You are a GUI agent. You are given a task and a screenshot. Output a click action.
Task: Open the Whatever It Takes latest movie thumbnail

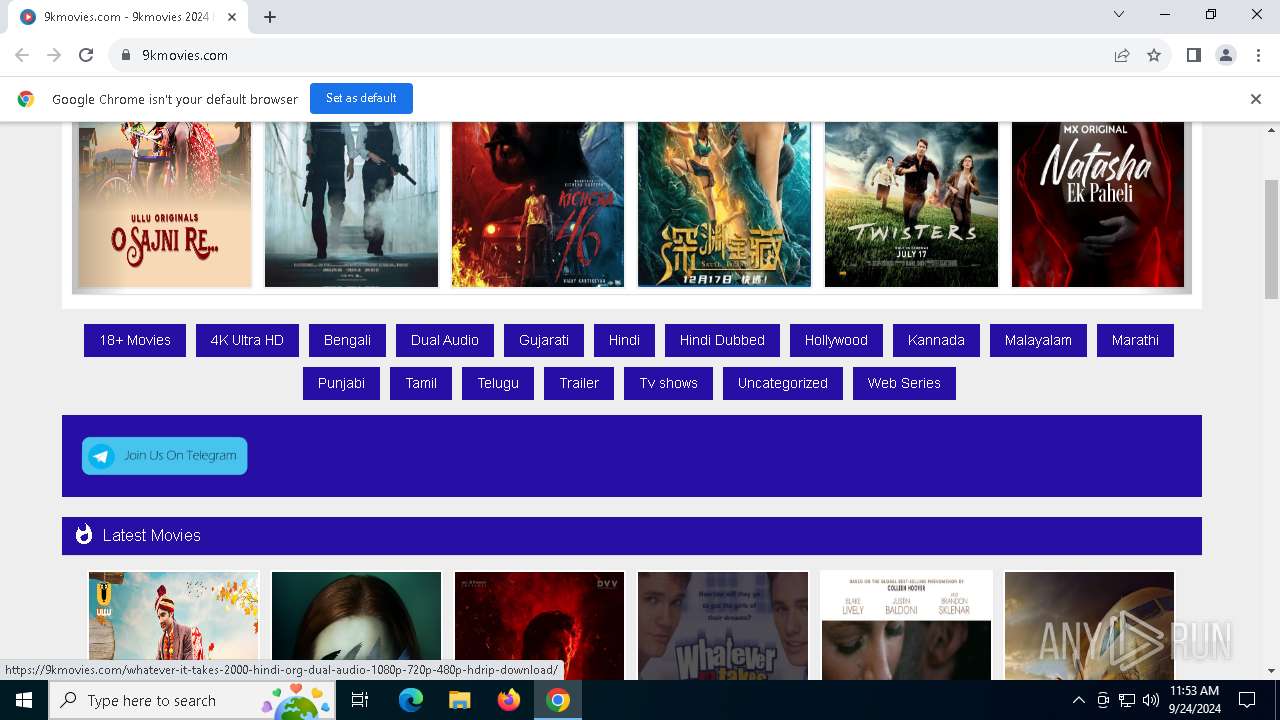[x=723, y=625]
